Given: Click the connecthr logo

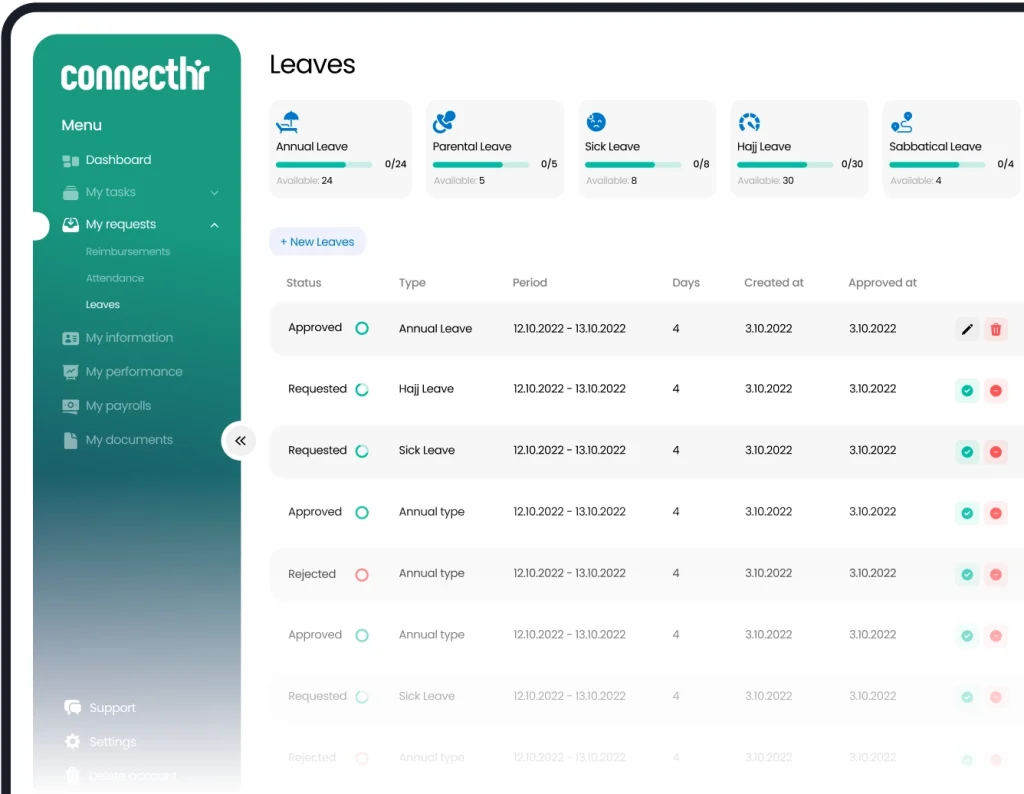Looking at the screenshot, I should point(135,74).
